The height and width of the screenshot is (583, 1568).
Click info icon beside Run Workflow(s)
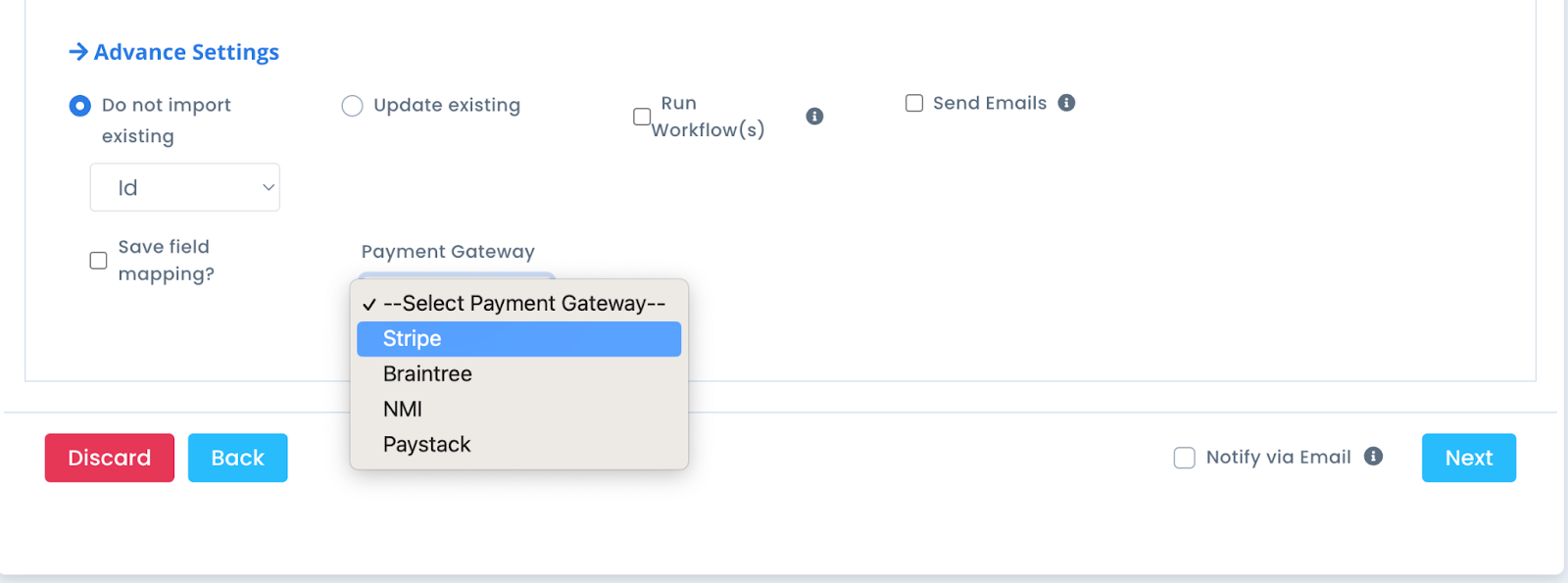coord(814,117)
